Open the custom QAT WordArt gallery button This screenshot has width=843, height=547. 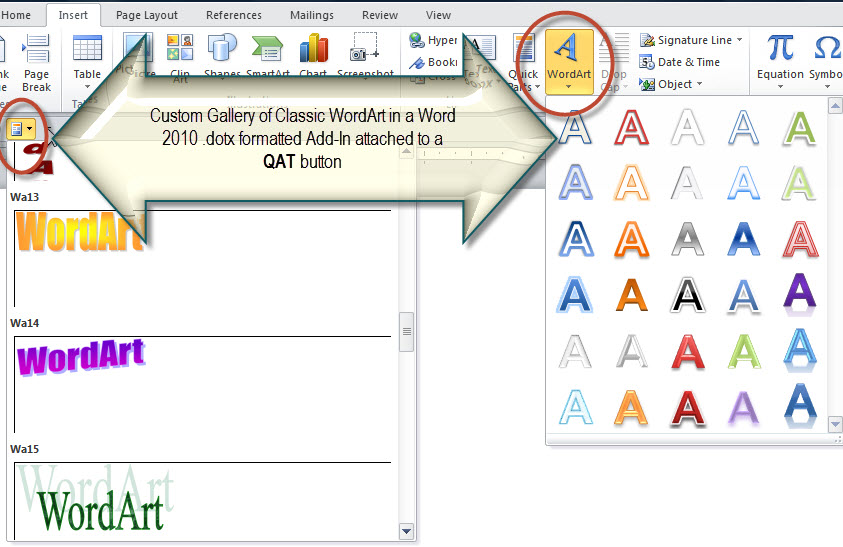tap(22, 129)
